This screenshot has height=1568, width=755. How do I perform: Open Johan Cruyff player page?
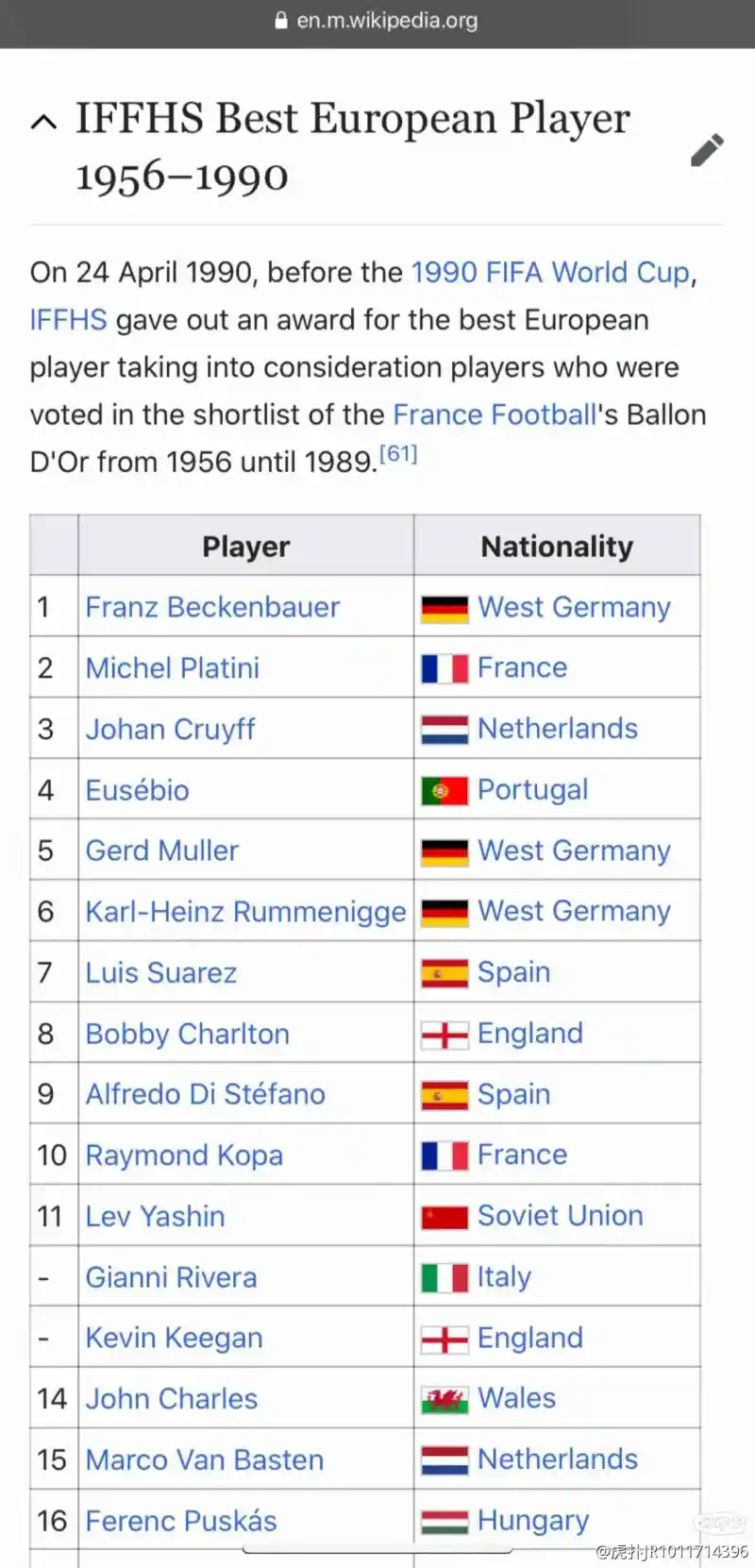[171, 729]
